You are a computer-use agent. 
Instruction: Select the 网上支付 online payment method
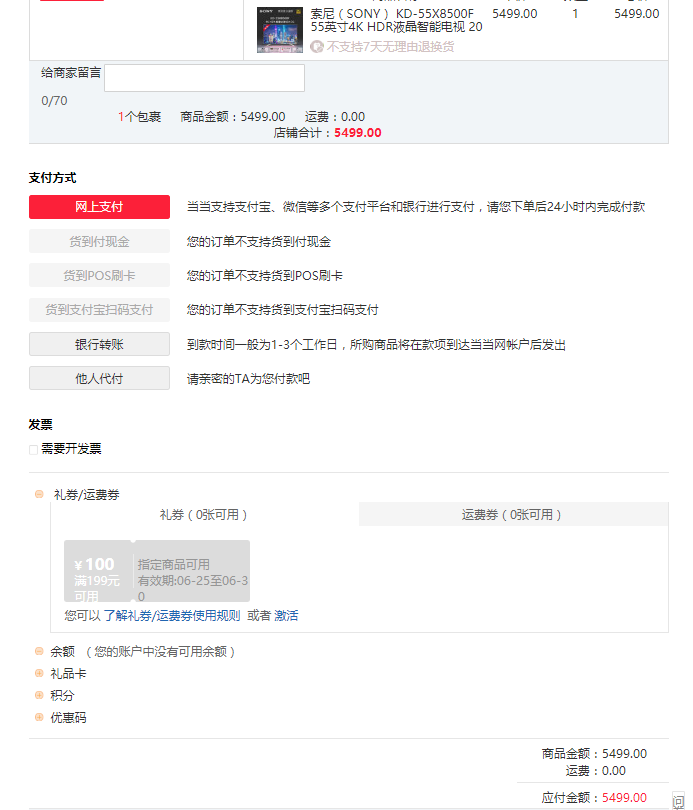click(98, 206)
